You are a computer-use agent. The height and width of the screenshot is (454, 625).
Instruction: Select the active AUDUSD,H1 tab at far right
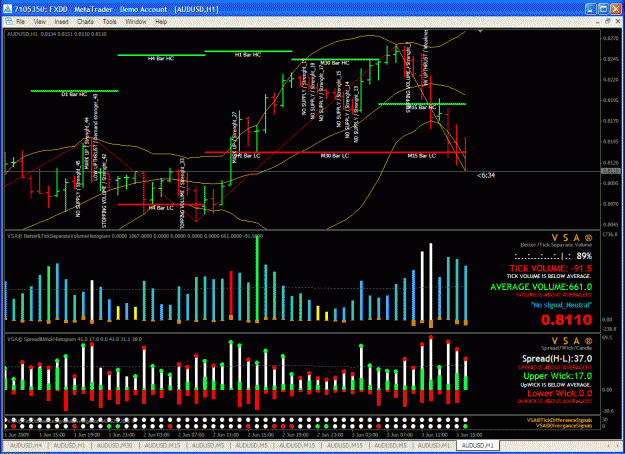click(478, 445)
